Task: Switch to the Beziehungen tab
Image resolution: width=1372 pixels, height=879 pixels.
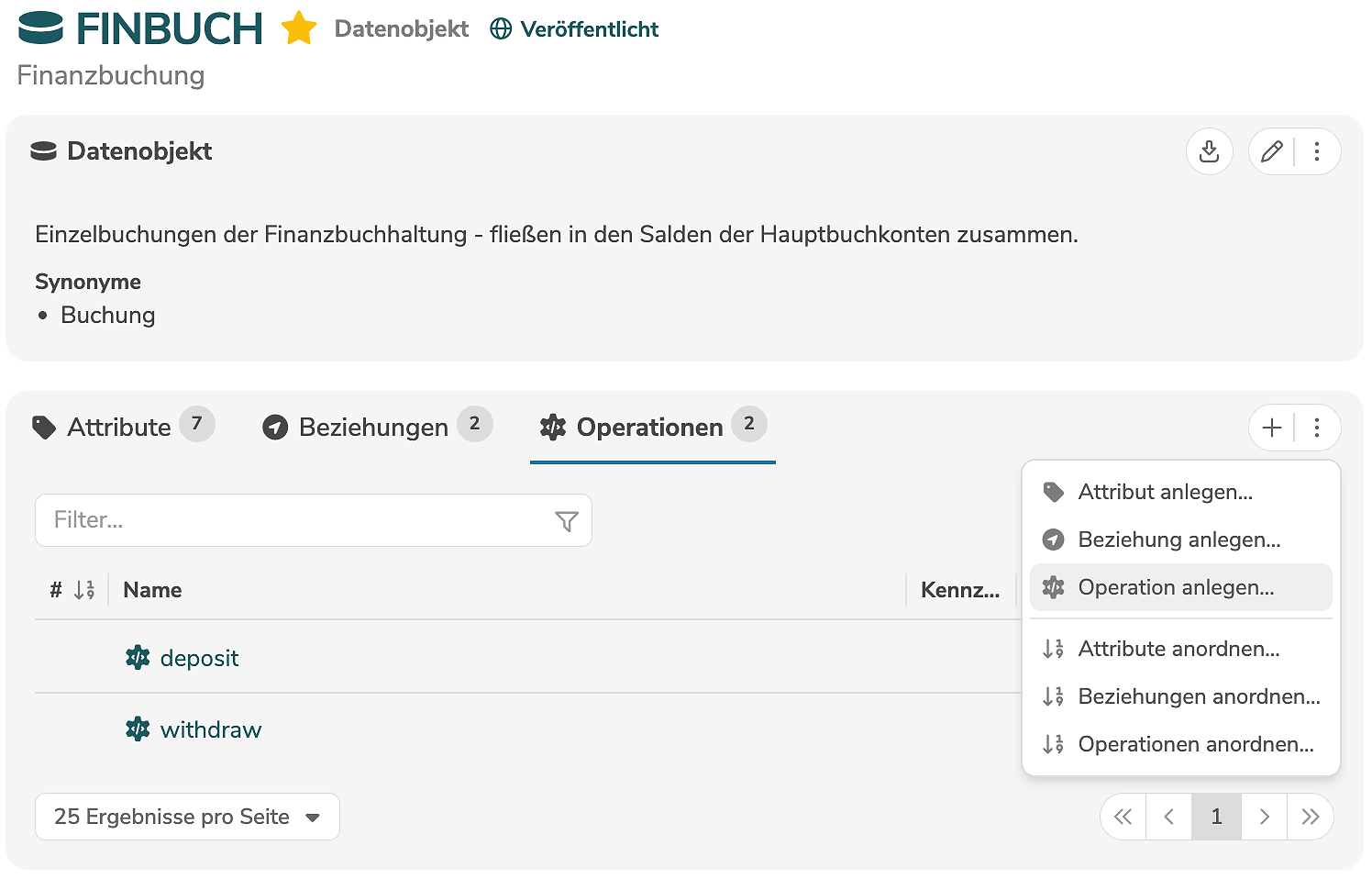Action: tap(373, 427)
